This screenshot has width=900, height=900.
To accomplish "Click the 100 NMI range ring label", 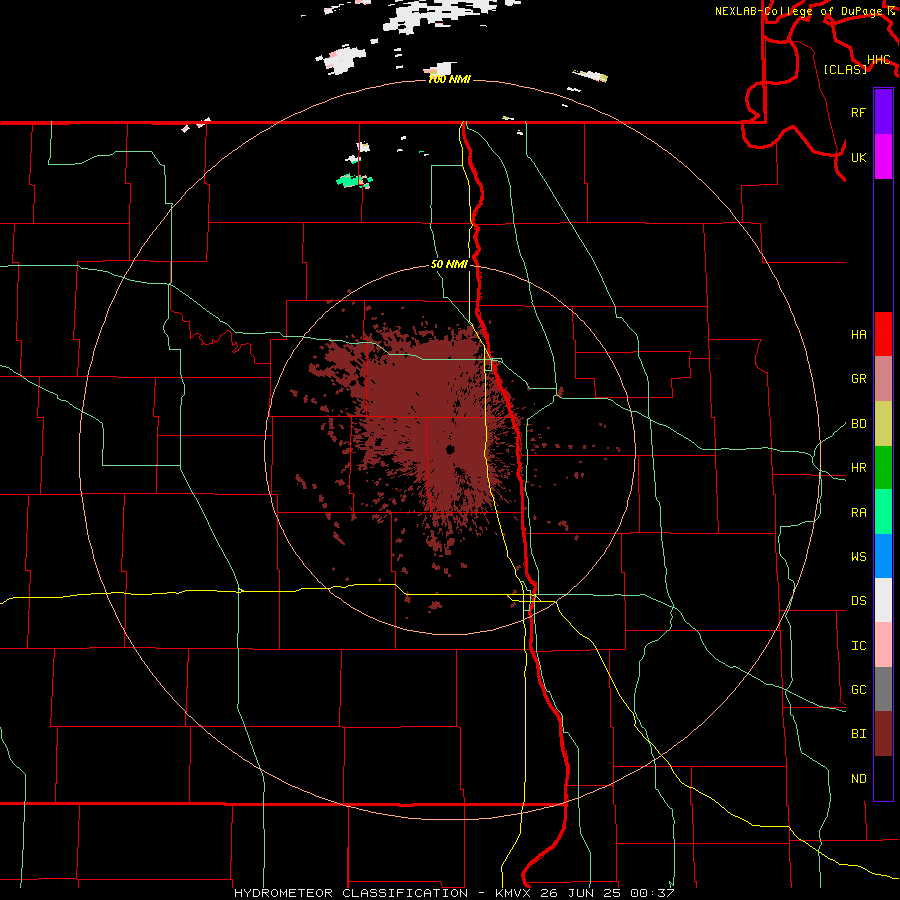I will click(x=449, y=79).
